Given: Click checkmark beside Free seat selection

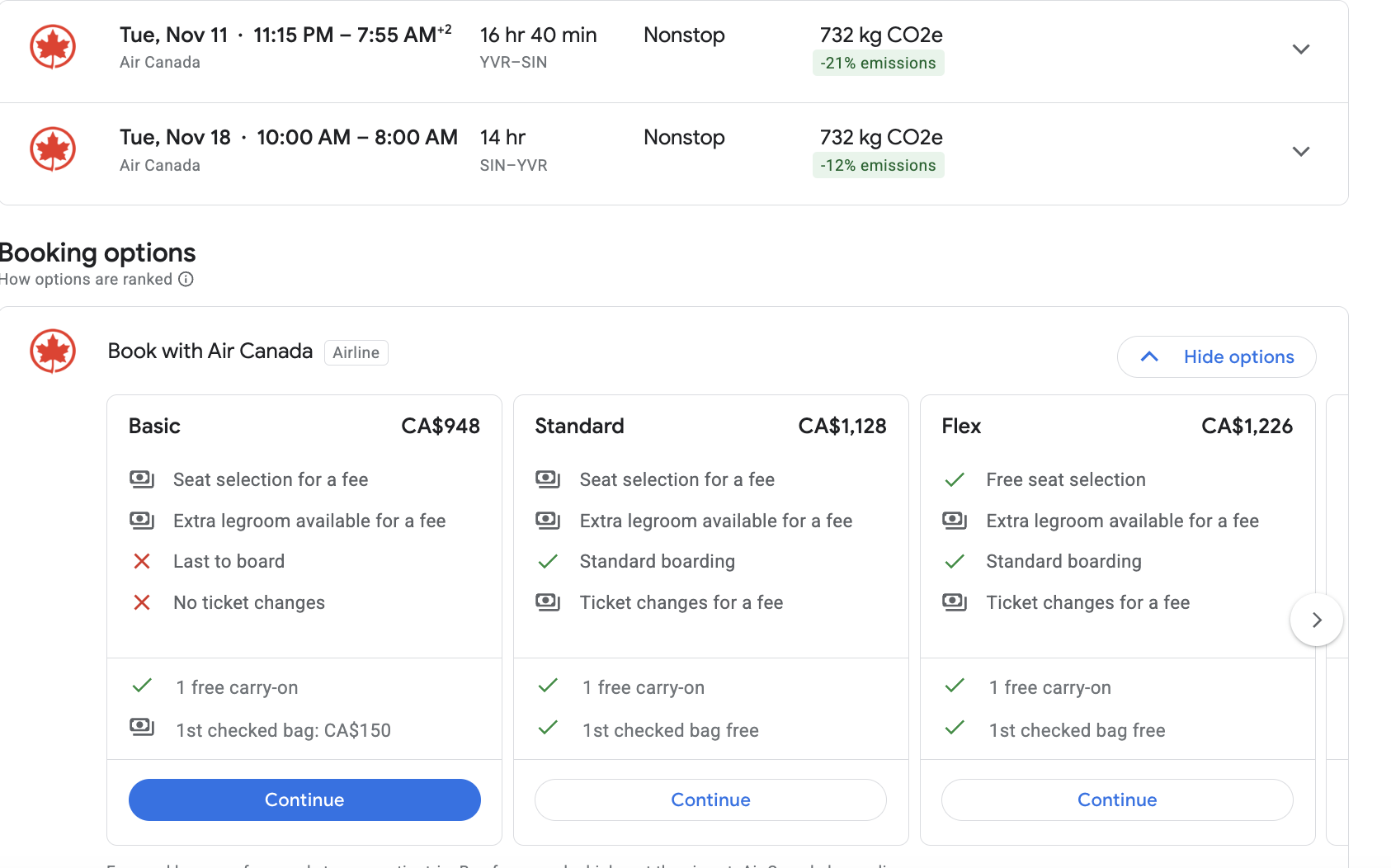Looking at the screenshot, I should coord(955,480).
